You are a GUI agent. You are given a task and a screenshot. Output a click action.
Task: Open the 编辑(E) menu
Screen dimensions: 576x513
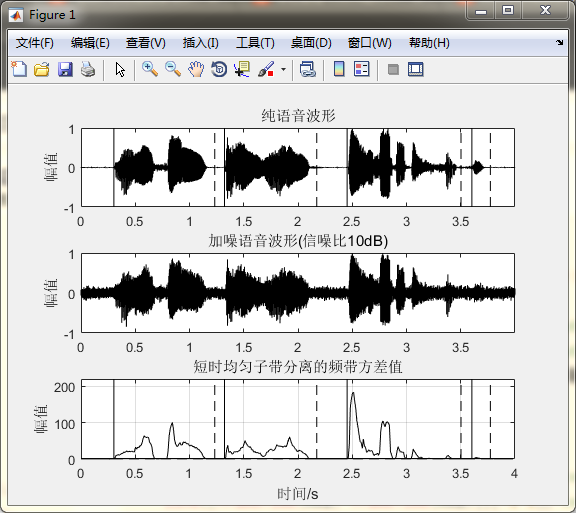tap(90, 43)
